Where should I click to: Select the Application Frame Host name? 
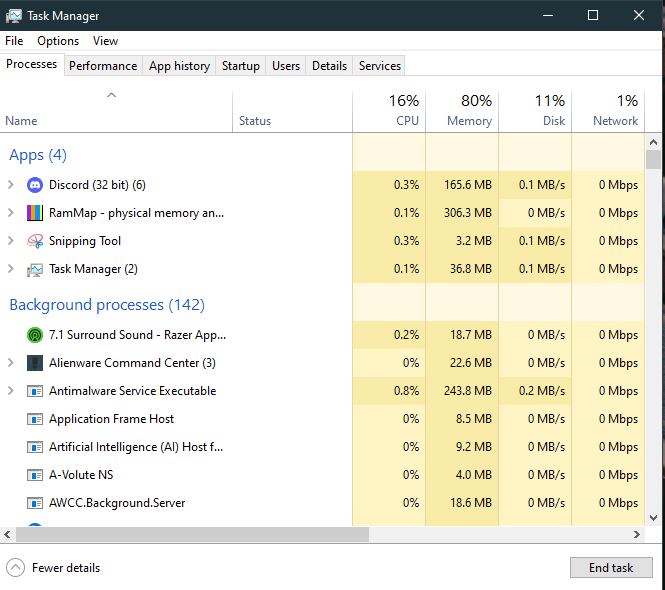point(111,419)
